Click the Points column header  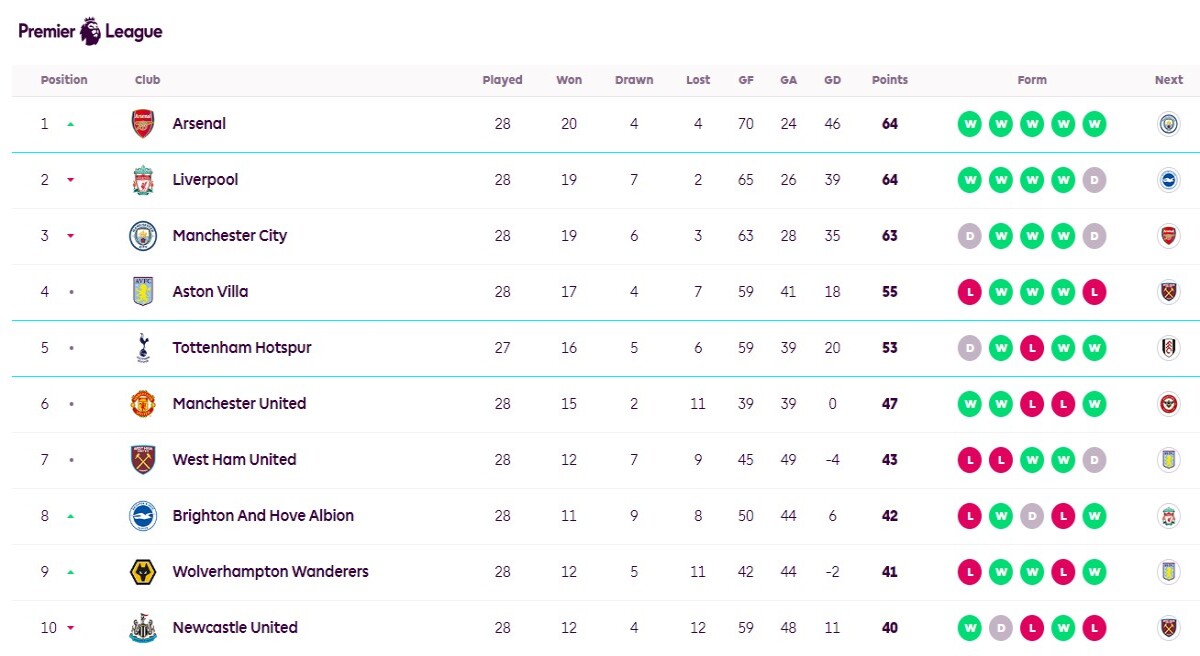click(890, 80)
